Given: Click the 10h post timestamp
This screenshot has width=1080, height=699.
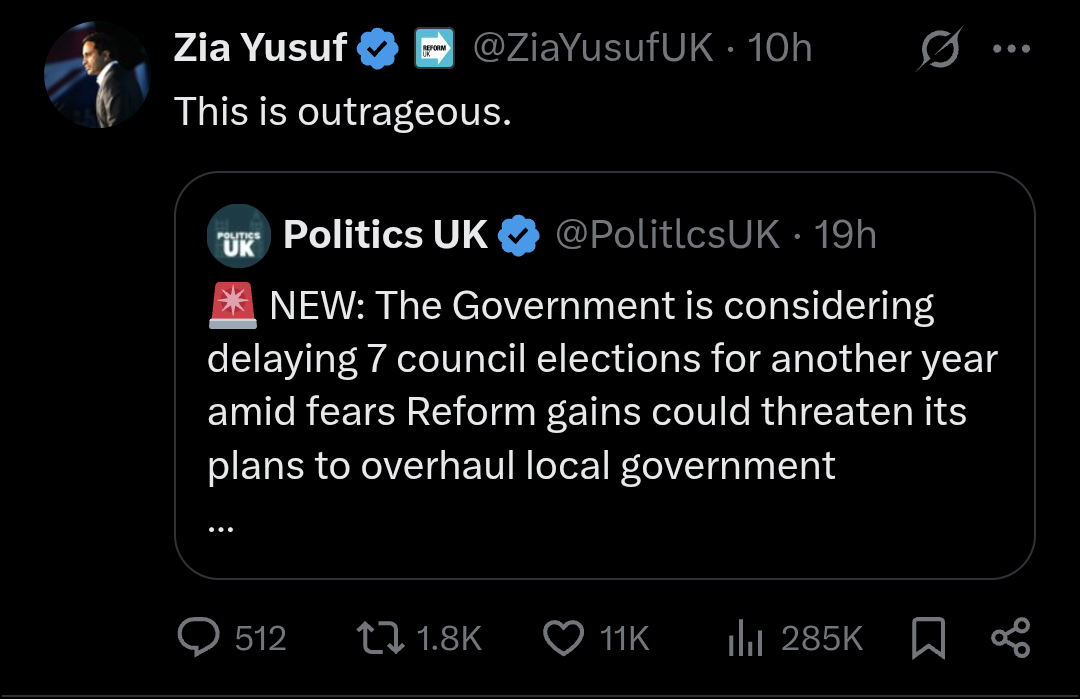Looking at the screenshot, I should pyautogui.click(x=780, y=47).
